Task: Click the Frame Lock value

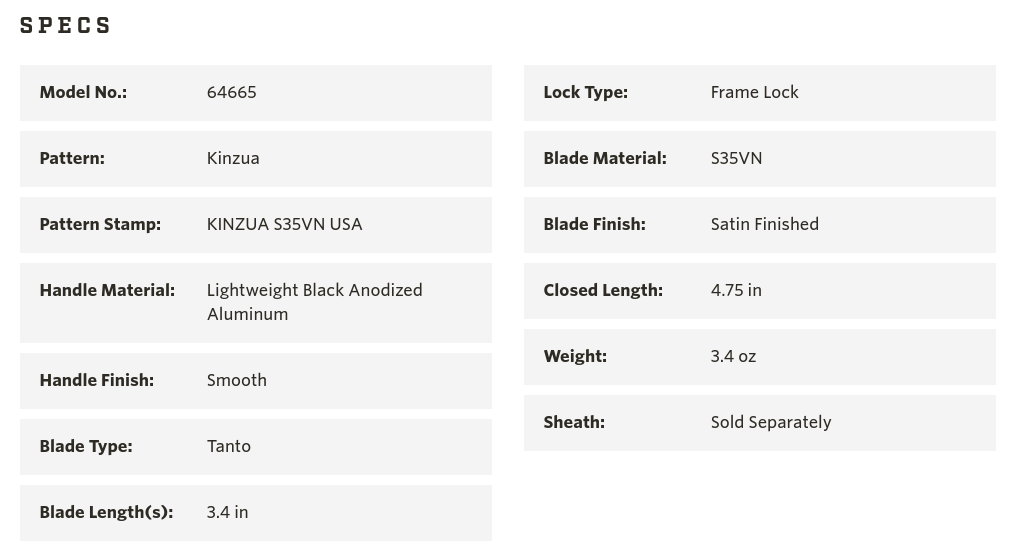Action: click(755, 93)
